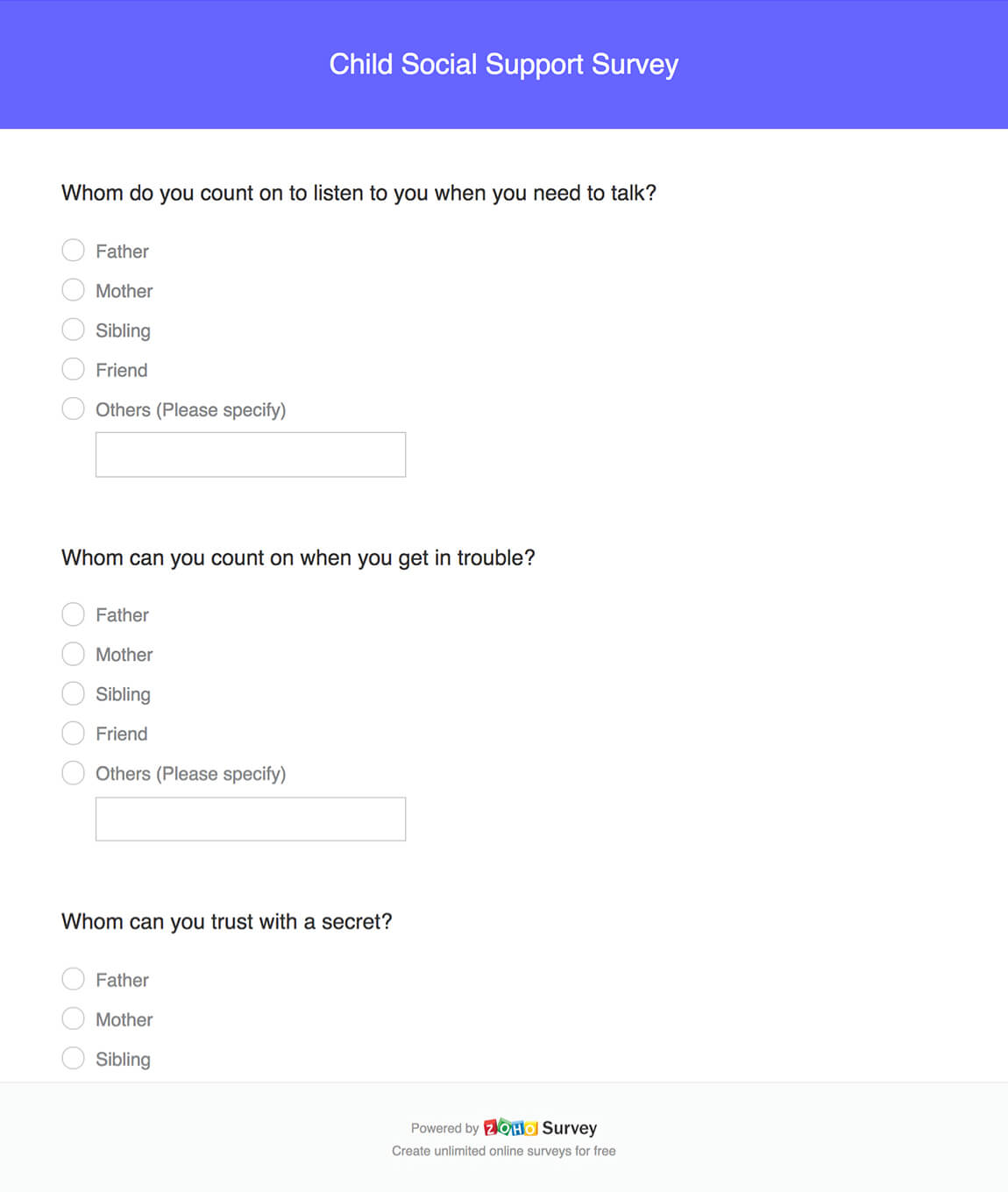Select Others under the trouble question
The height and width of the screenshot is (1192, 1008).
[x=74, y=772]
